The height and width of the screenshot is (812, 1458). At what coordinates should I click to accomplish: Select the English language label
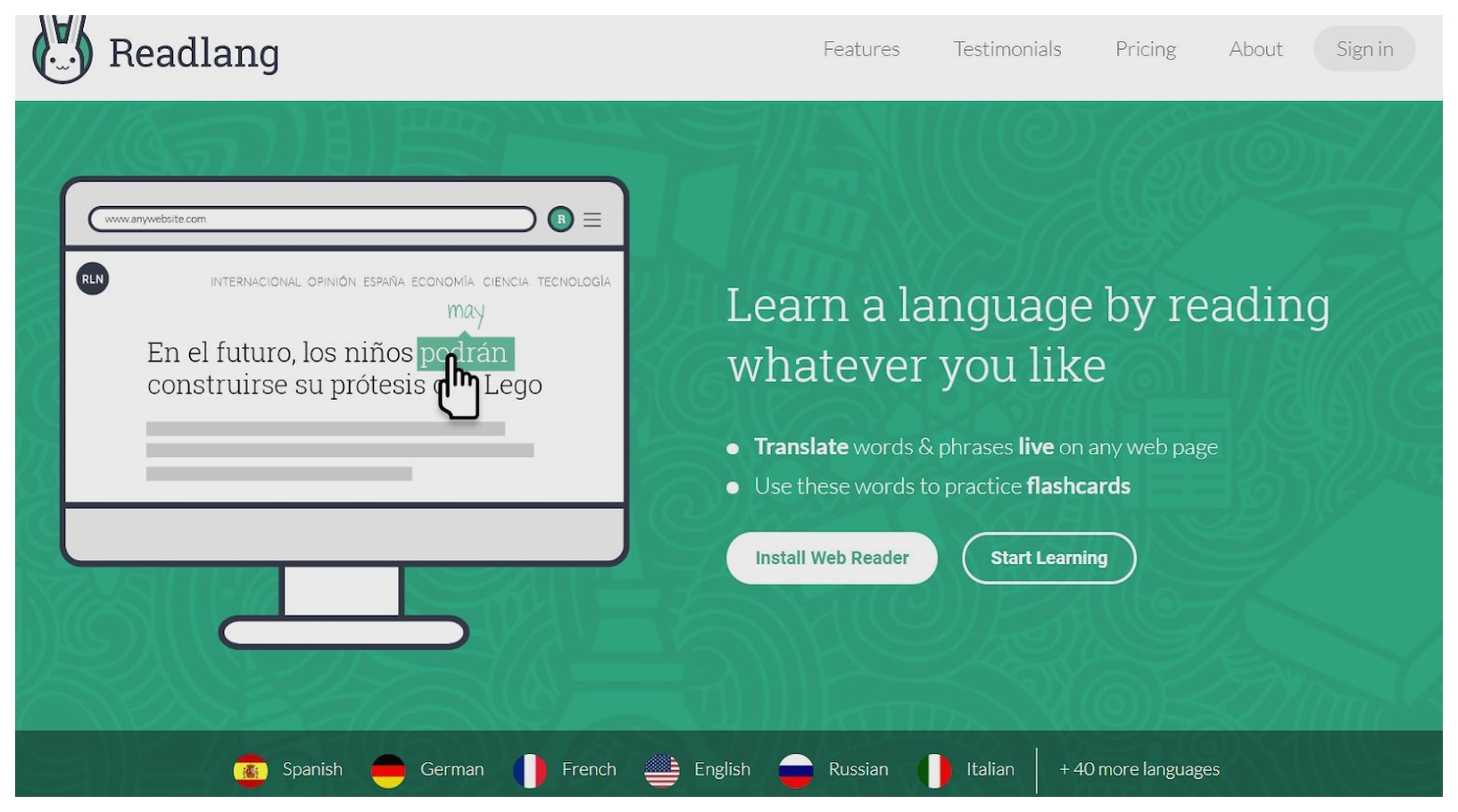tap(722, 769)
